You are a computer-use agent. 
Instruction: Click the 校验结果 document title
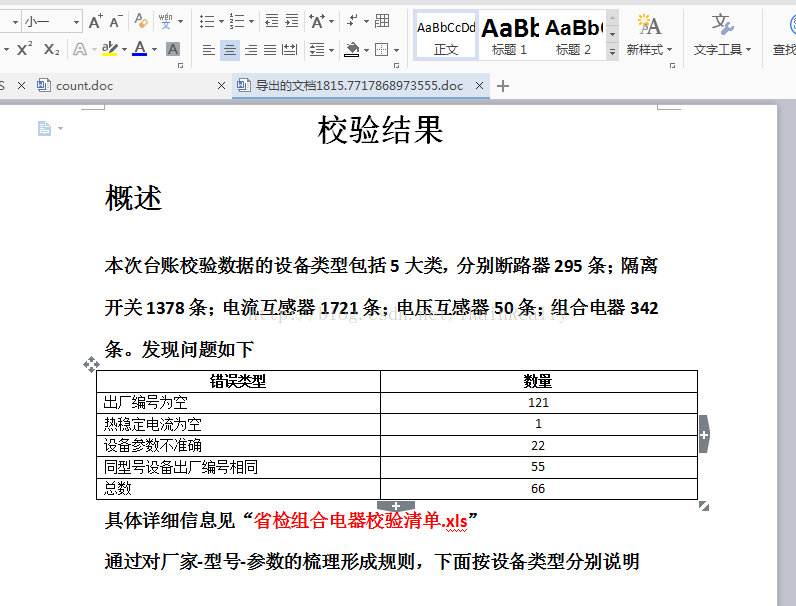[381, 130]
